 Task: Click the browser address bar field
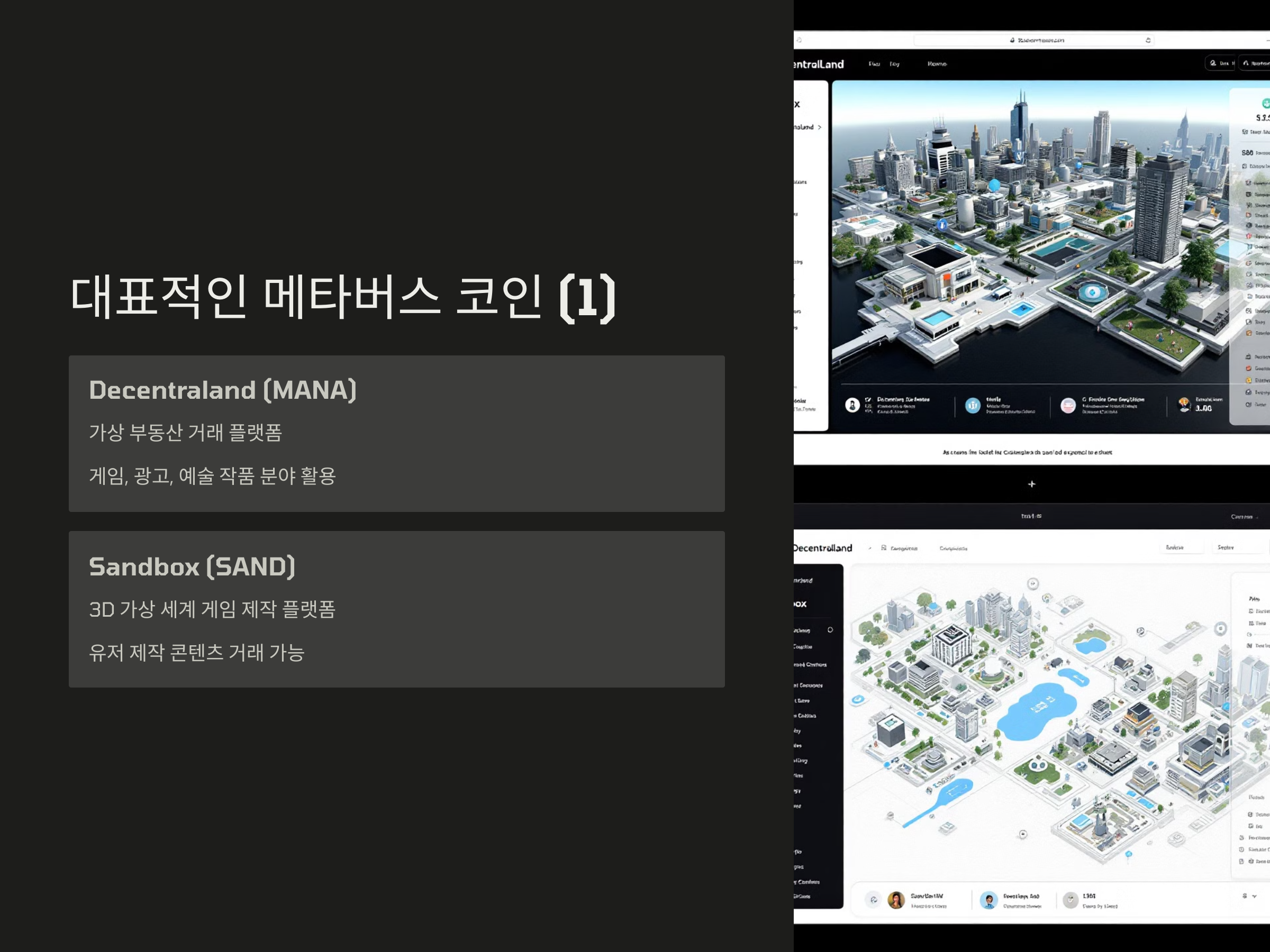pyautogui.click(x=1033, y=40)
